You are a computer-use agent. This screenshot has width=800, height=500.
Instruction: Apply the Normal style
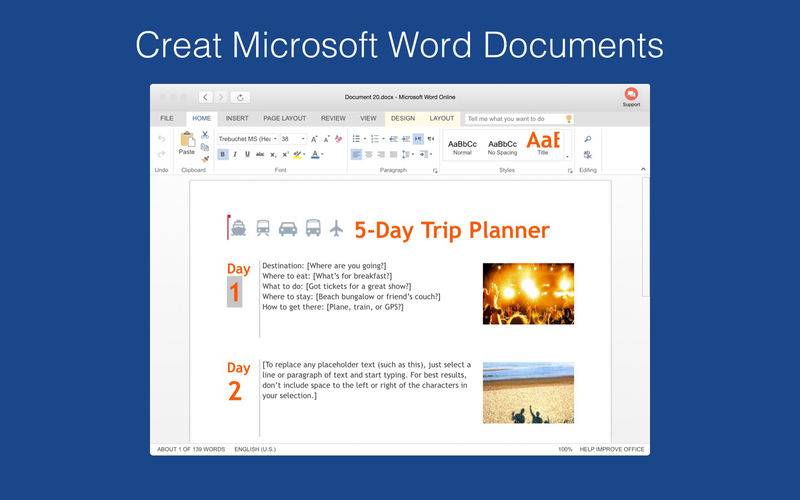(462, 147)
